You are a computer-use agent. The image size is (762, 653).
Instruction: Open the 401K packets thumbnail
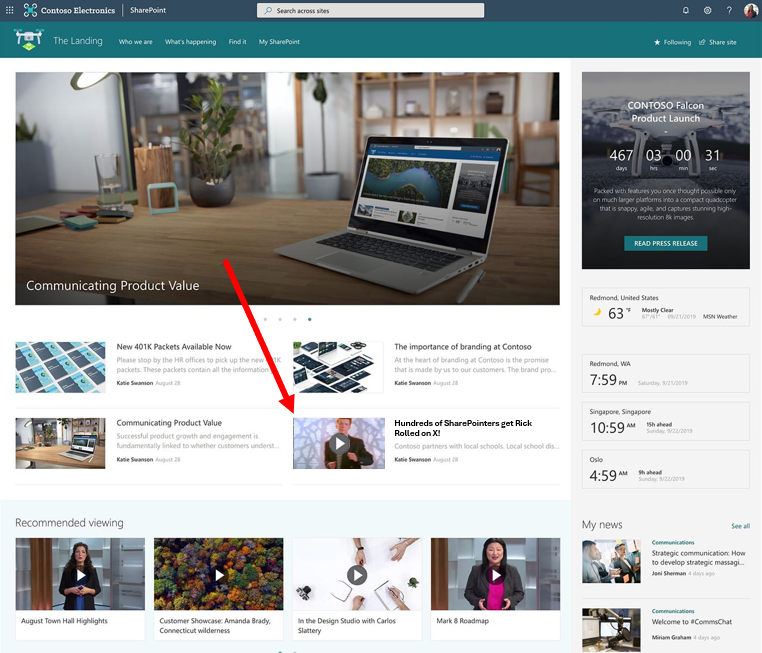pyautogui.click(x=60, y=367)
